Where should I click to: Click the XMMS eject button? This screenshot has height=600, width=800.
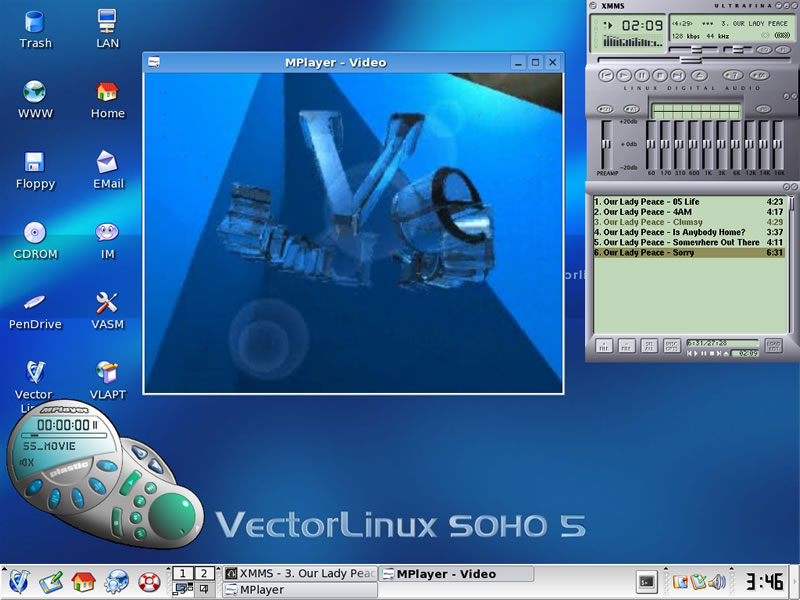(x=699, y=75)
